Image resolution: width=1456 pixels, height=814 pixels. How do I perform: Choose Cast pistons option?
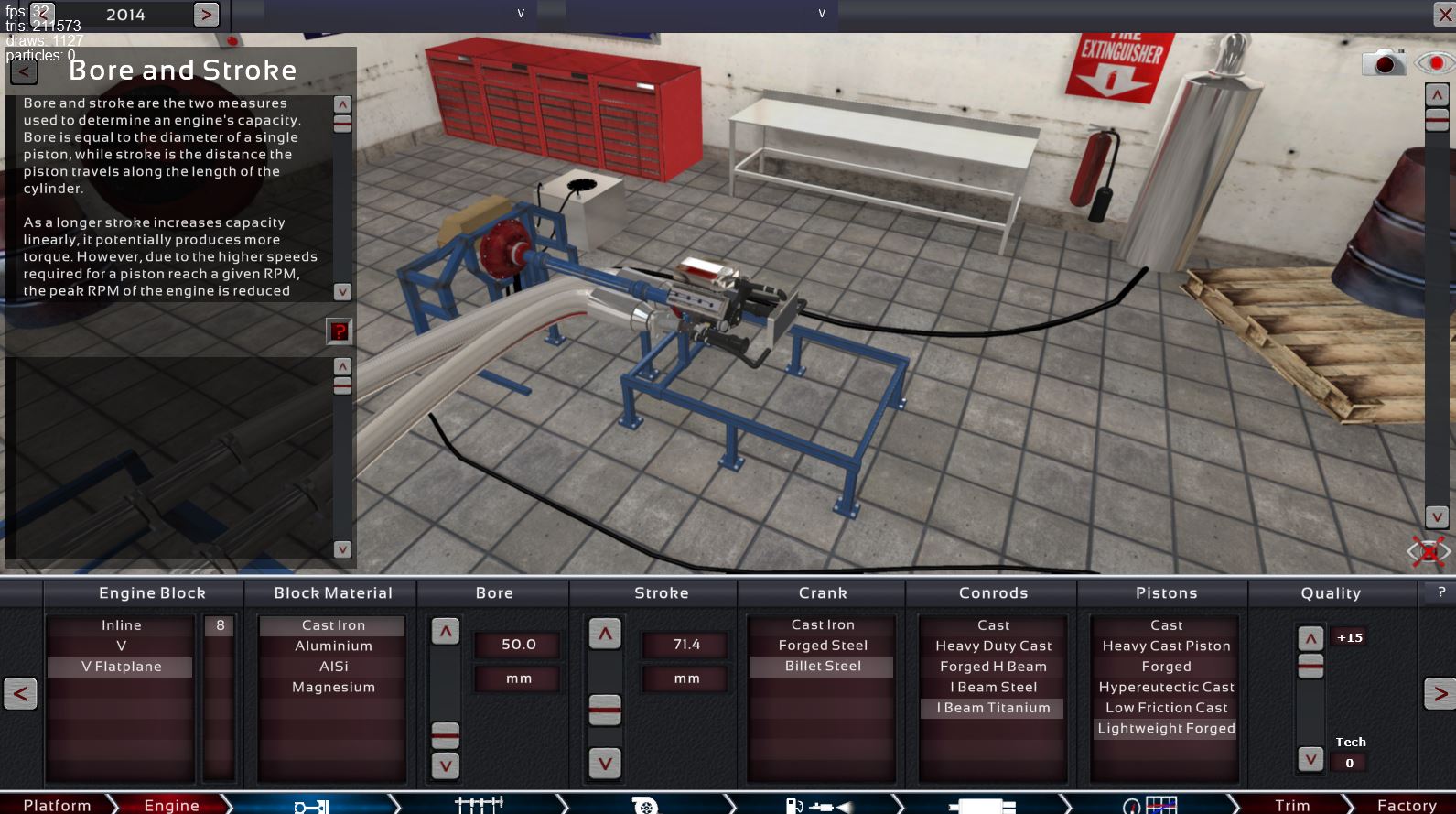click(1166, 625)
